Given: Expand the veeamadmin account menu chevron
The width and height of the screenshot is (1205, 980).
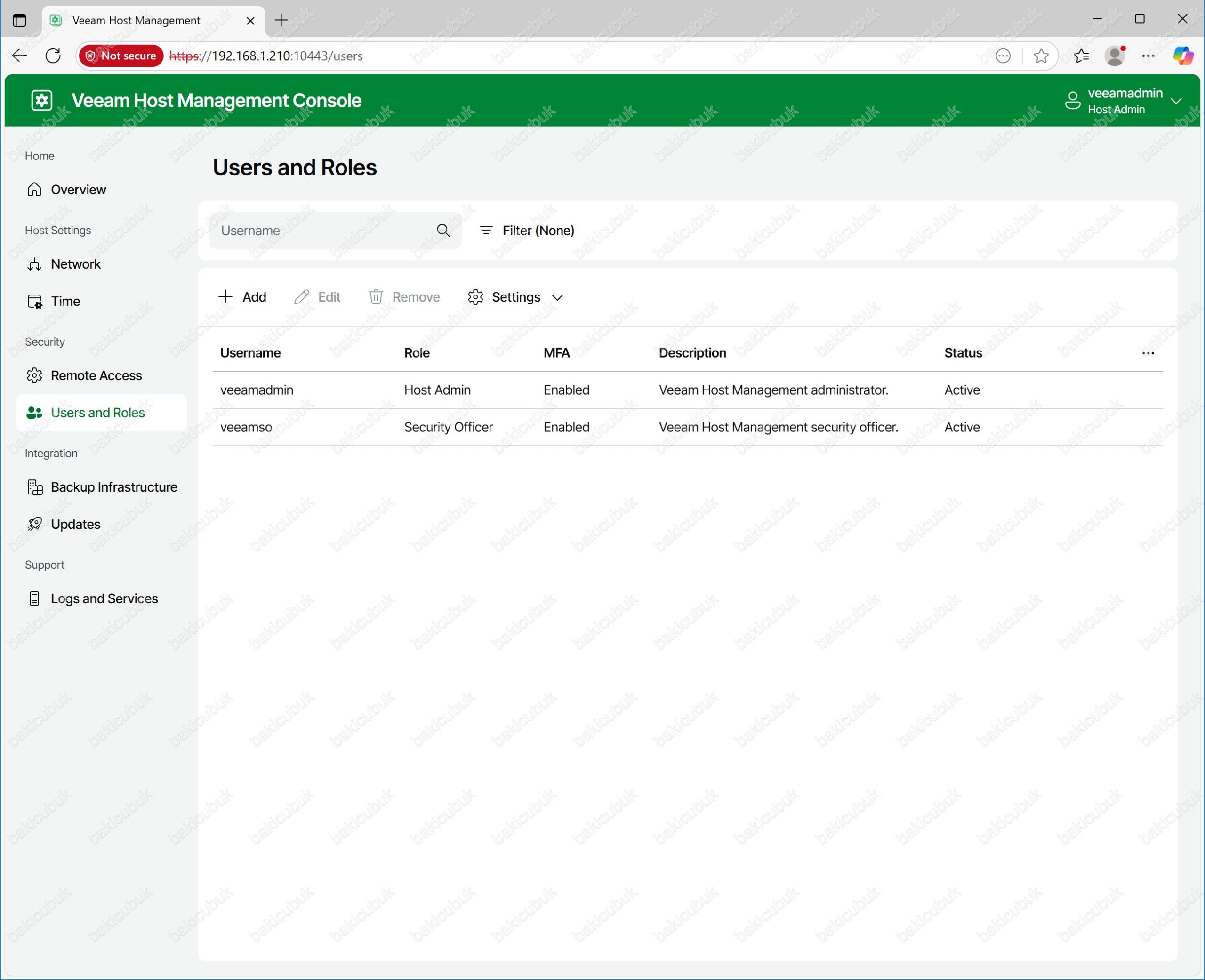Looking at the screenshot, I should [x=1177, y=101].
